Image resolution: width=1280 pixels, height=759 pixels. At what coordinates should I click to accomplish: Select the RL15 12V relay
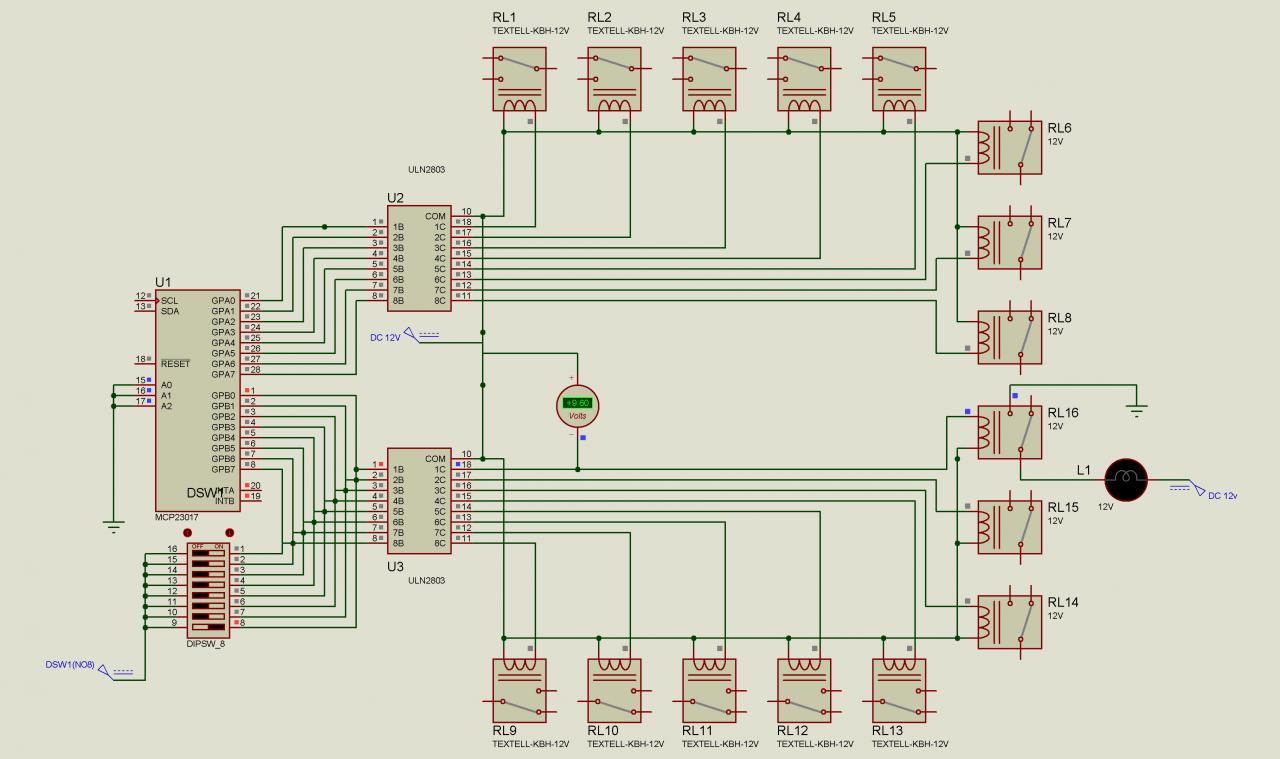(x=1009, y=528)
